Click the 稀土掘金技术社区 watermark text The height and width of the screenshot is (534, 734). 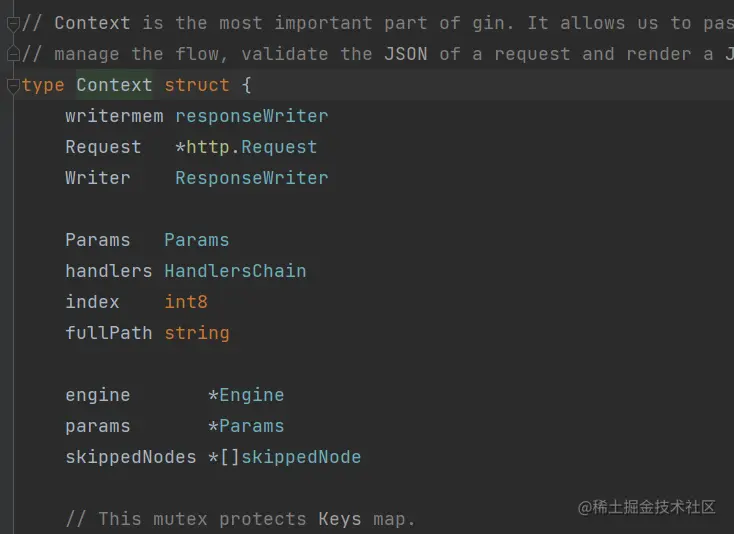(654, 507)
